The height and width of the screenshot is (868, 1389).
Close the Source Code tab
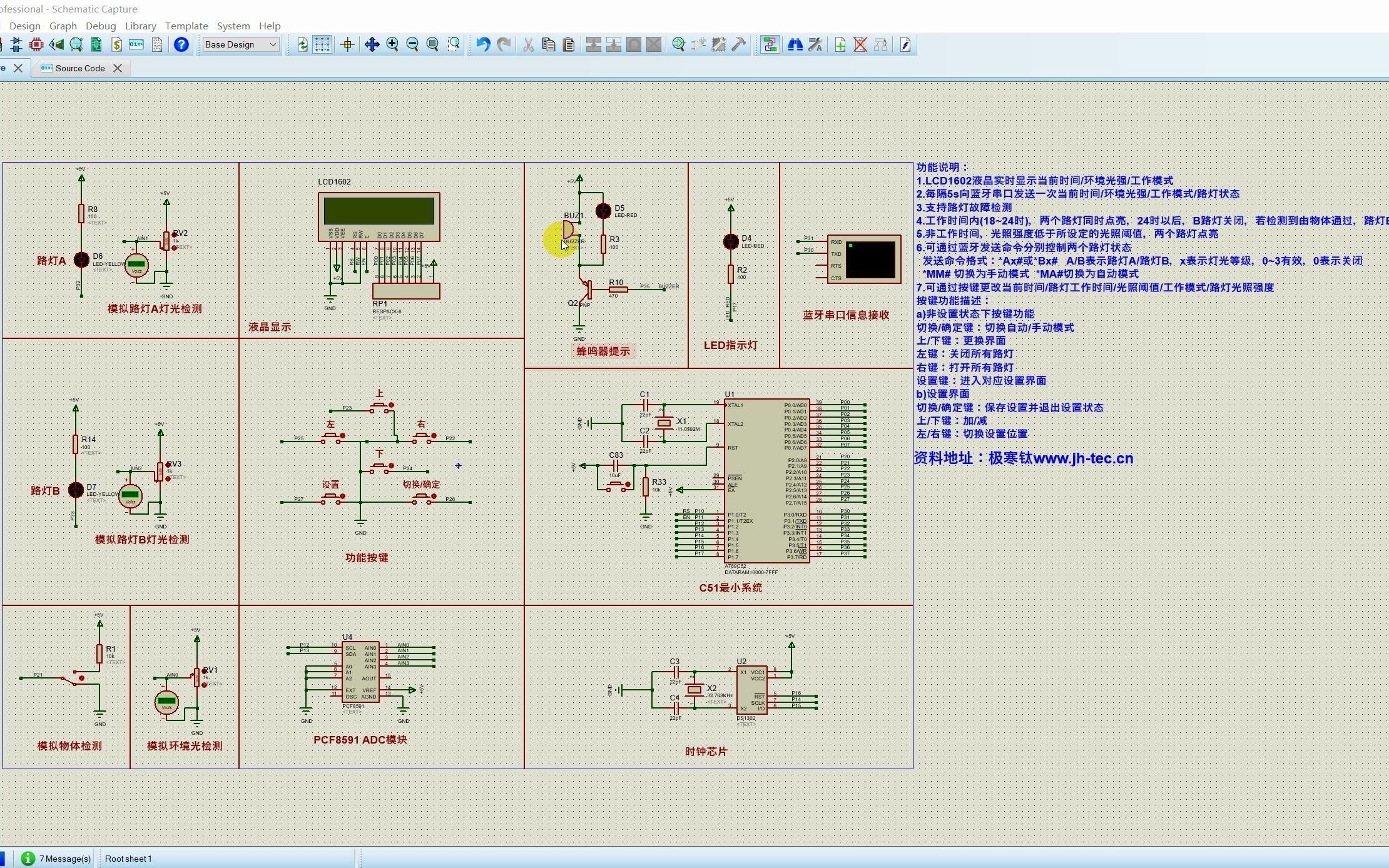click(x=118, y=68)
